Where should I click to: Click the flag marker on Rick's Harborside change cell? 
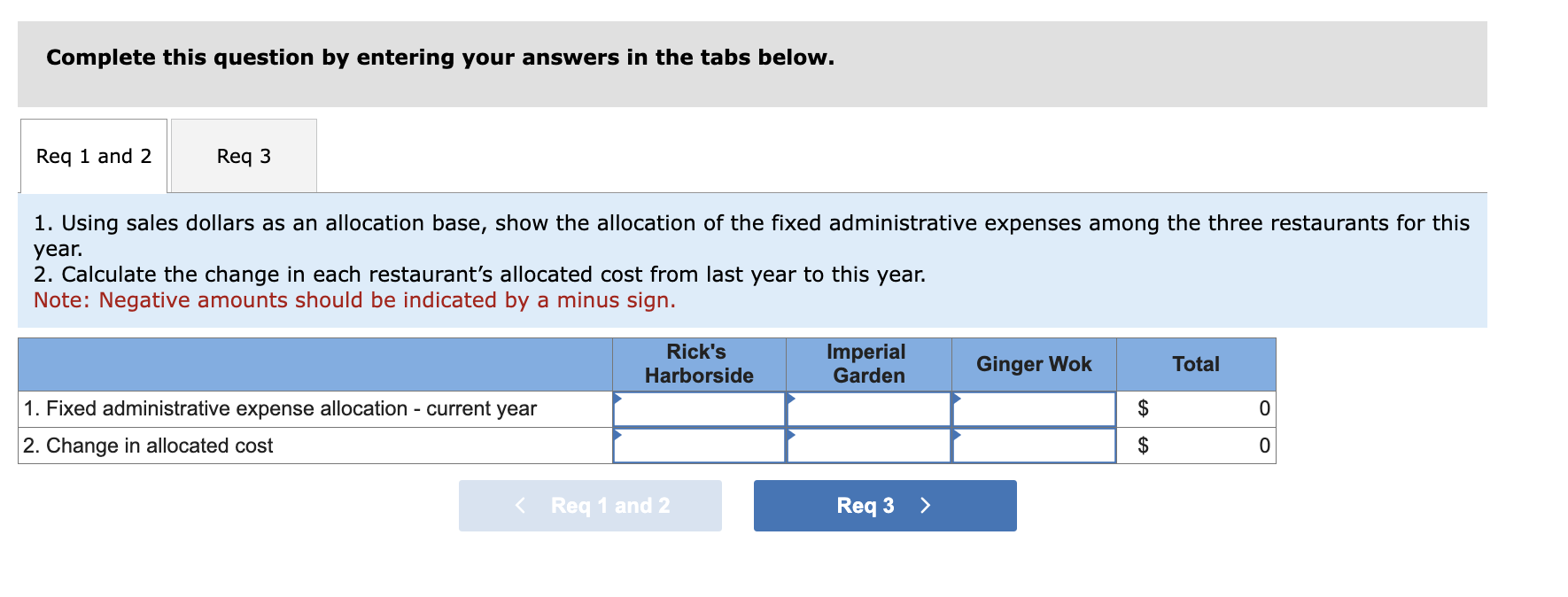point(616,436)
